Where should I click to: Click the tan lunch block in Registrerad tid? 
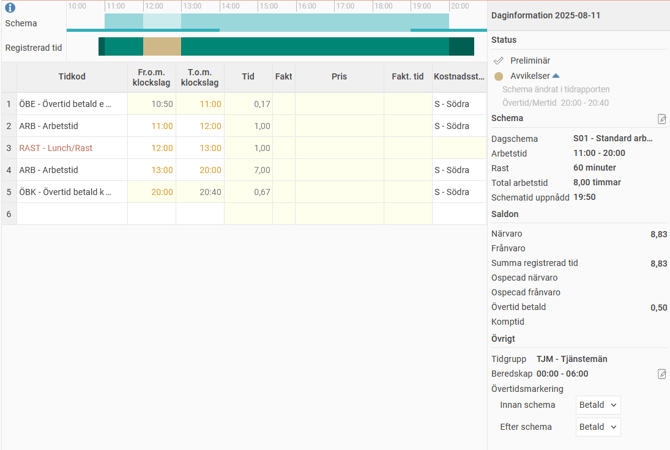click(x=161, y=47)
